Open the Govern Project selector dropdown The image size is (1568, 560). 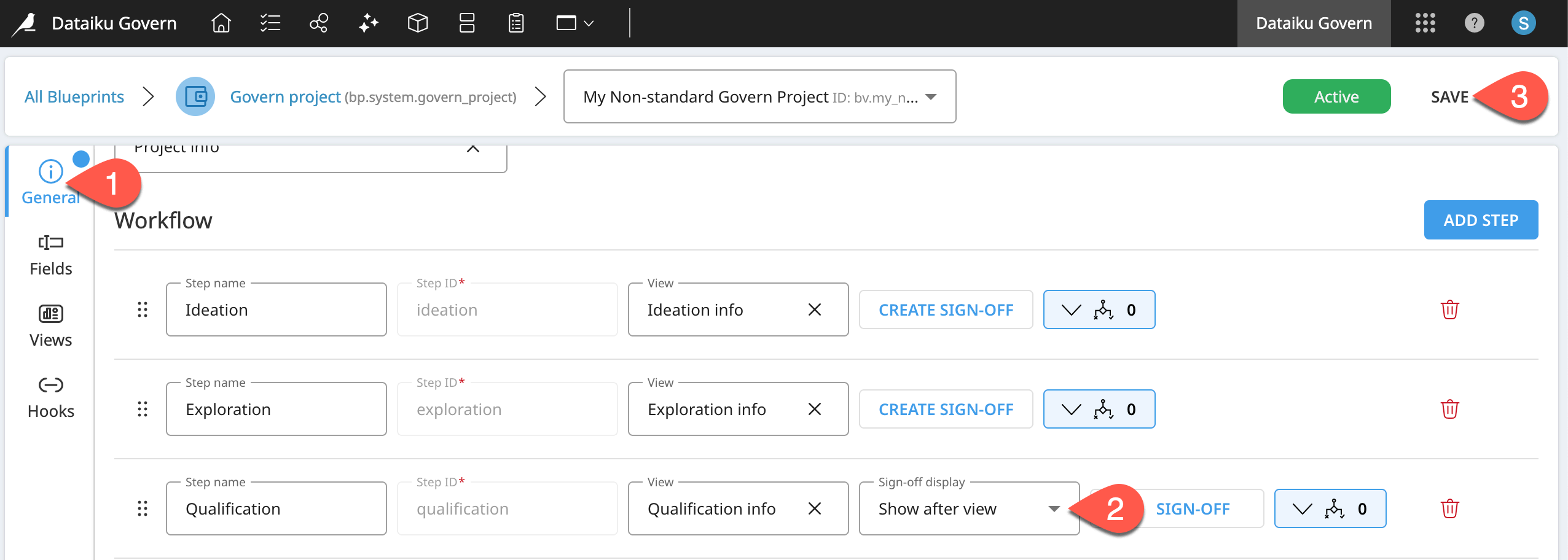[x=931, y=96]
